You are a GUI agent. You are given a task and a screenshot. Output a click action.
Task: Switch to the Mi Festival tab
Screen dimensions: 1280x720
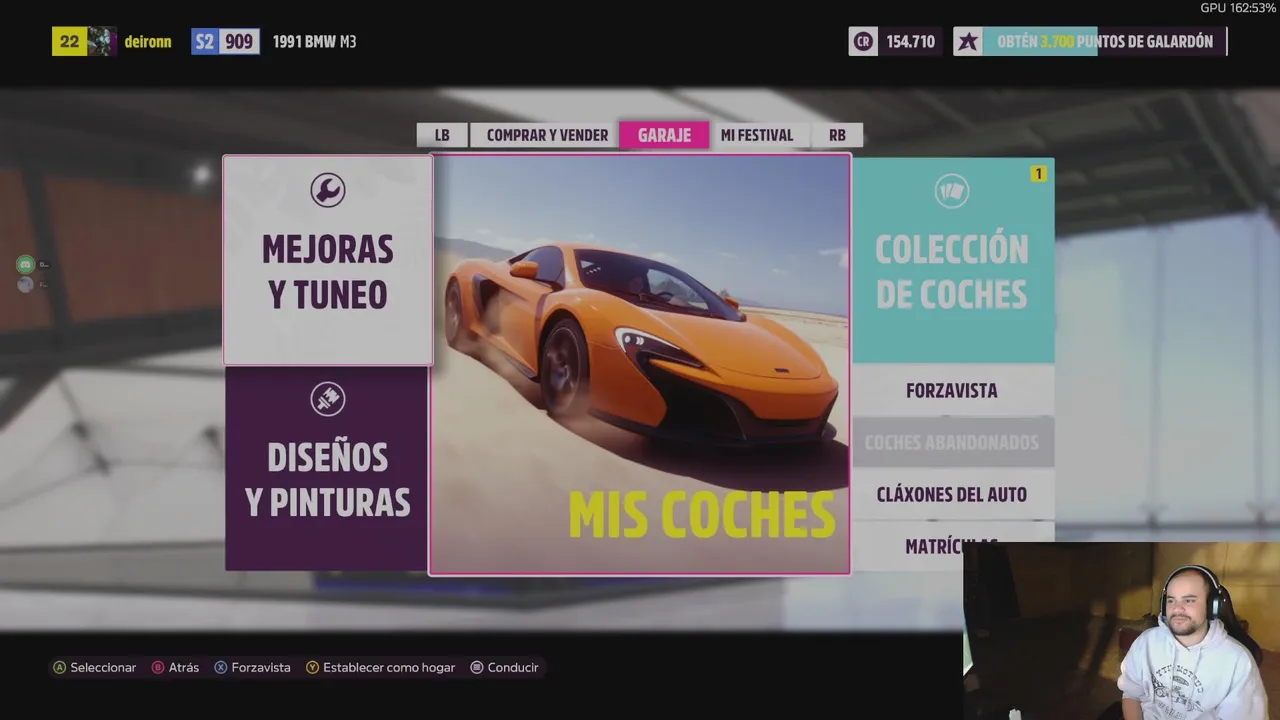(x=757, y=135)
